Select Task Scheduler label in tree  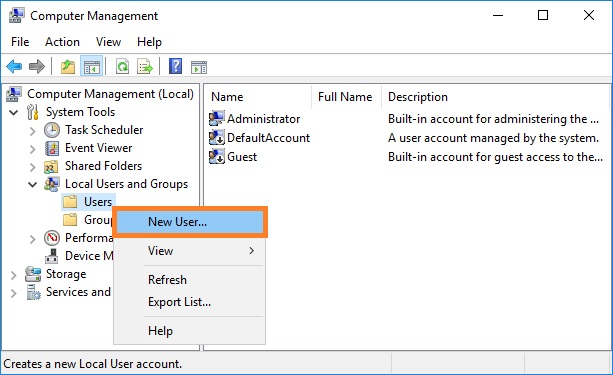(x=104, y=130)
